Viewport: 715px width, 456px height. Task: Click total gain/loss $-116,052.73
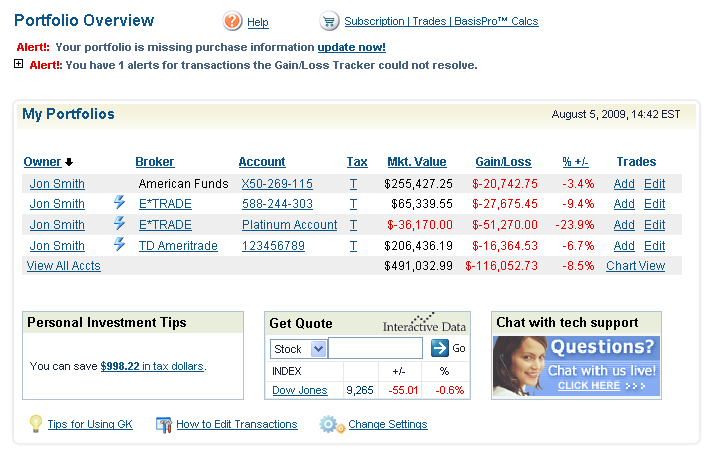point(501,266)
